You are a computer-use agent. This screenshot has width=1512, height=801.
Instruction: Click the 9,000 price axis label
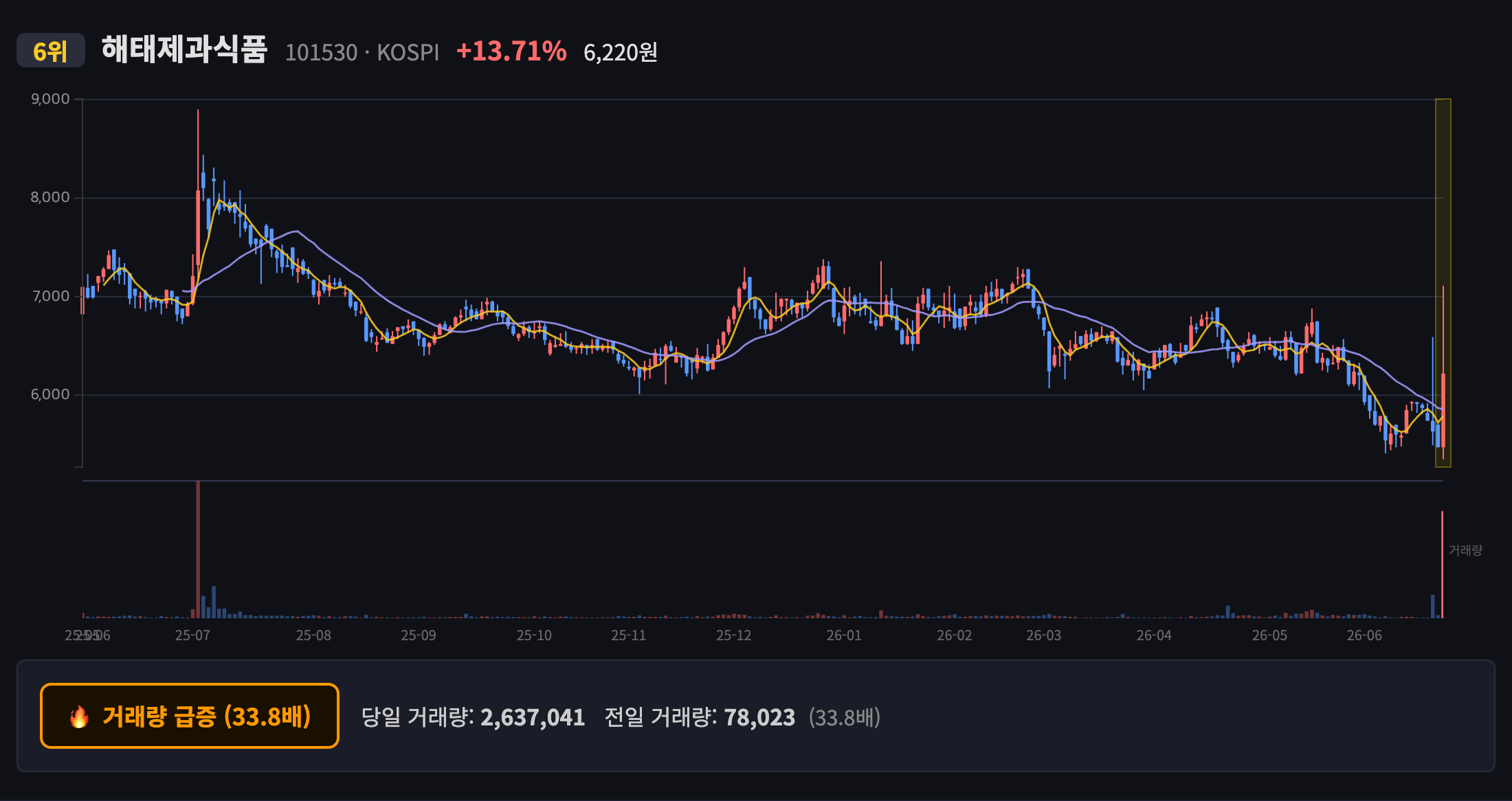(x=50, y=99)
